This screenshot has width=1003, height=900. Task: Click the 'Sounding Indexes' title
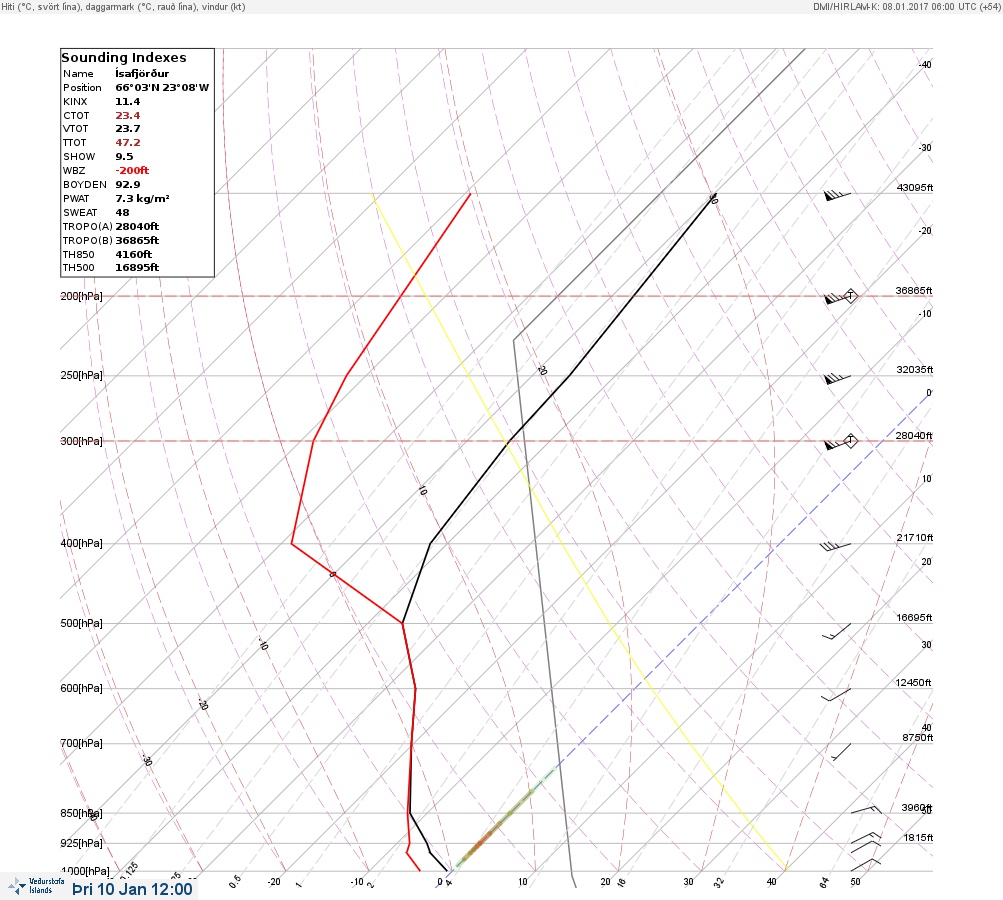pyautogui.click(x=123, y=58)
